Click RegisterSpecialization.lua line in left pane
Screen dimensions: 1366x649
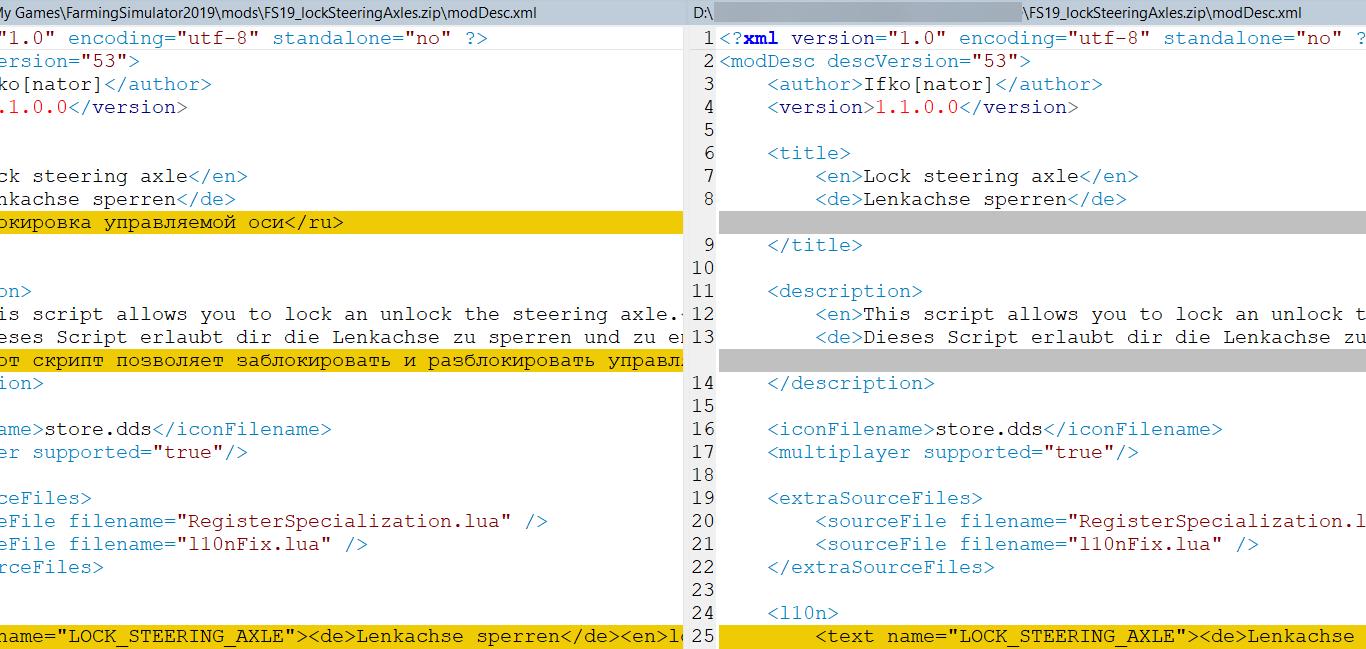tap(273, 521)
